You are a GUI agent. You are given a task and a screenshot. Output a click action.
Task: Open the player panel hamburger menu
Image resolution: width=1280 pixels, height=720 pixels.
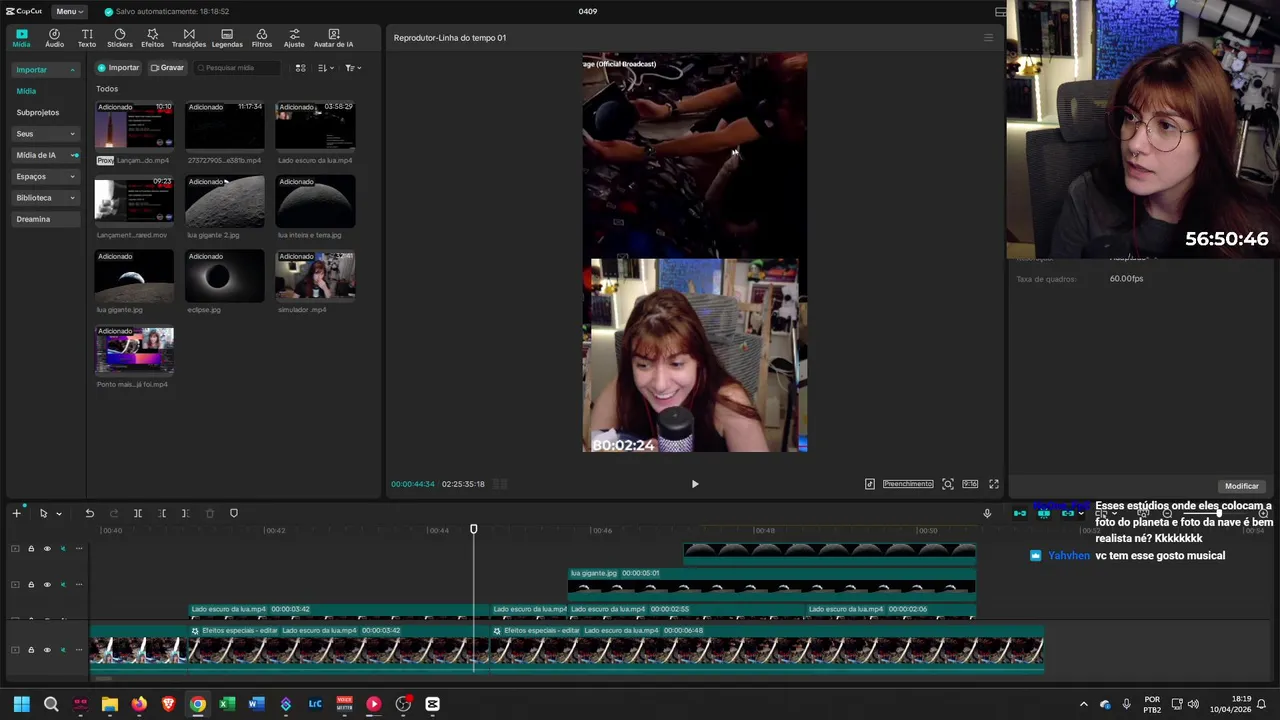pyautogui.click(x=988, y=38)
